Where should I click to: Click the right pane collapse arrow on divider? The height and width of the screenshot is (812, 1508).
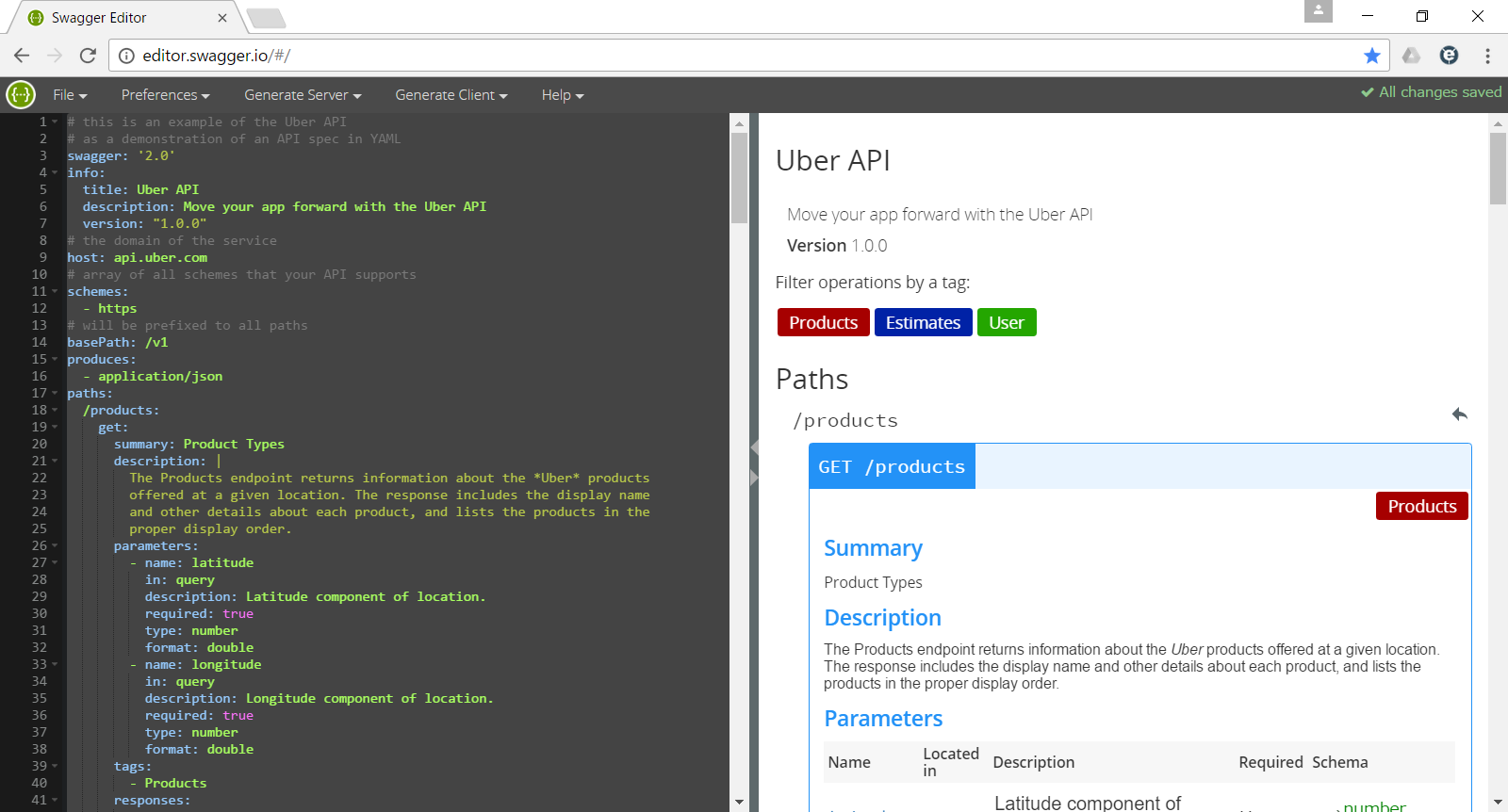click(x=754, y=479)
